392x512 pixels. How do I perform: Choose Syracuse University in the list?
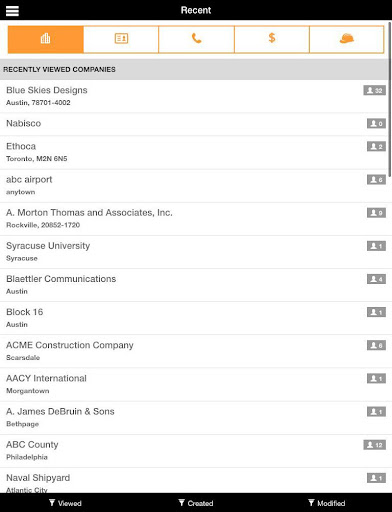(x=194, y=252)
